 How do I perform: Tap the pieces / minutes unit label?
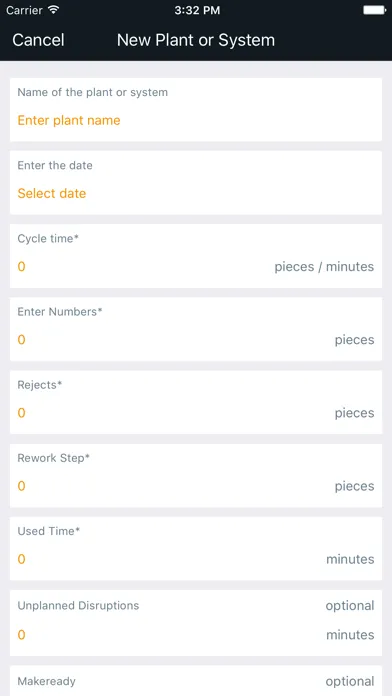click(x=324, y=266)
